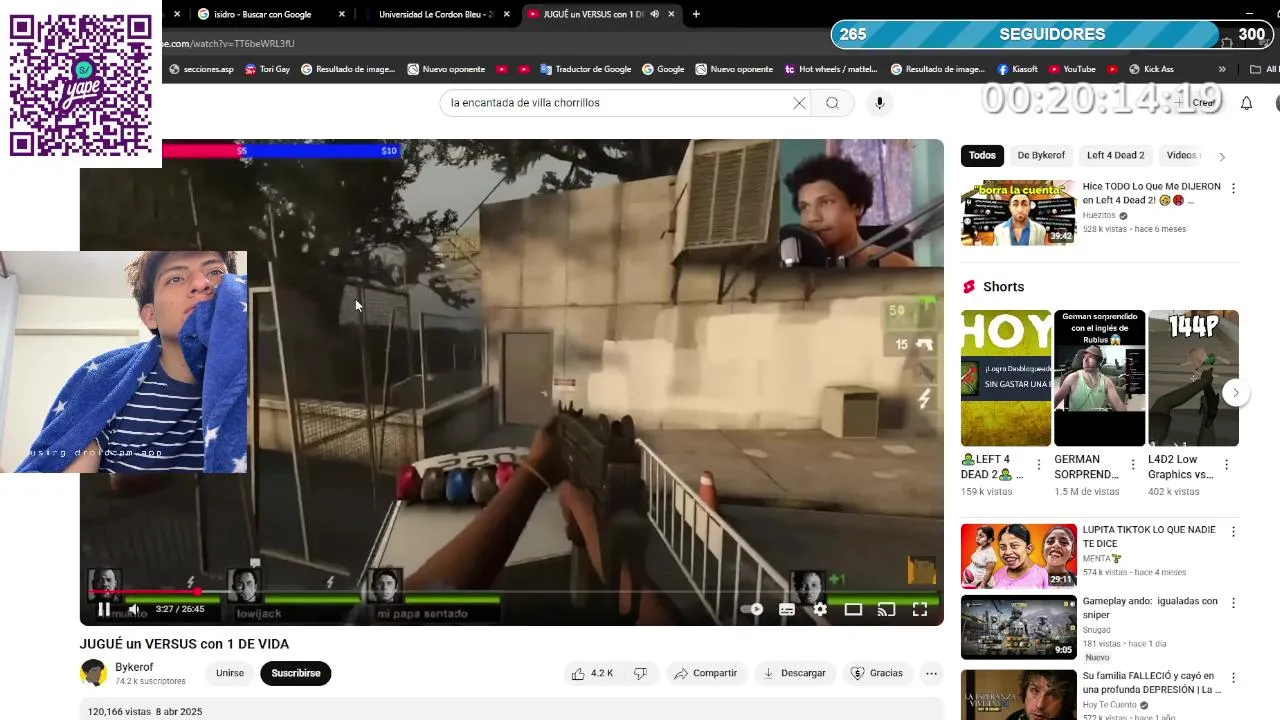Image resolution: width=1280 pixels, height=720 pixels.
Task: Switch to theater mode view
Action: 853,609
